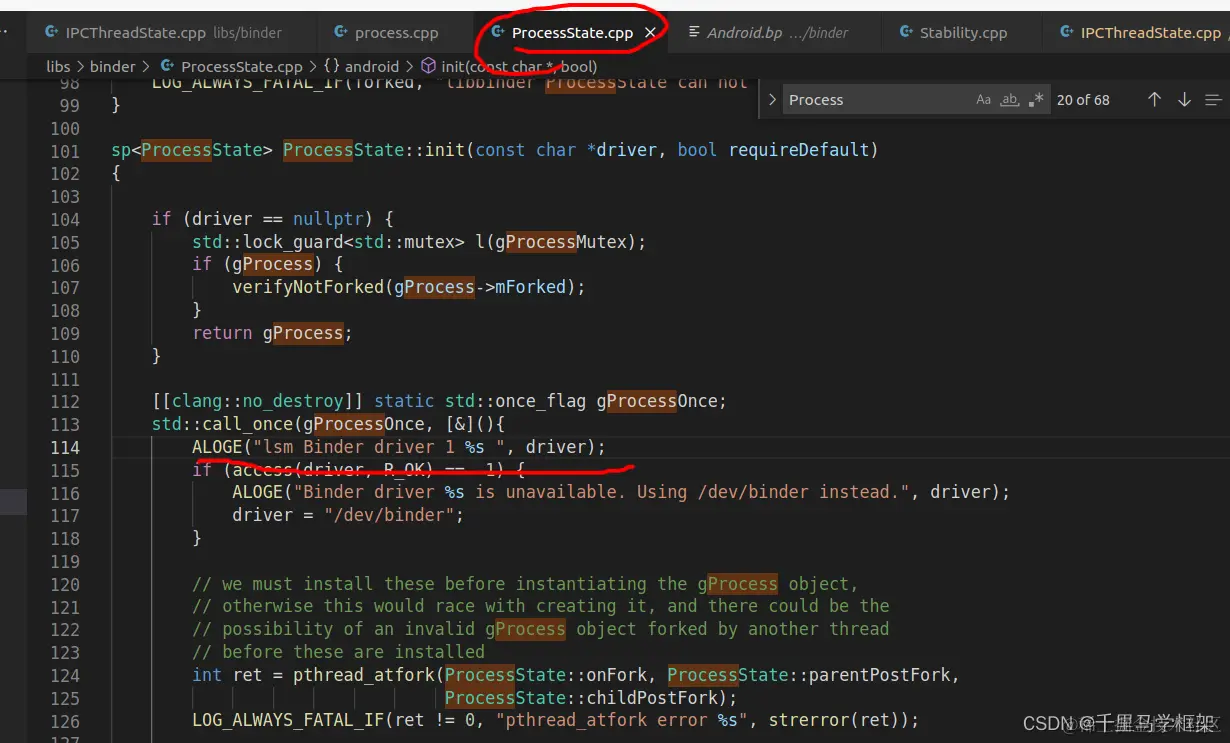Screen dimensions: 1230x743
Task: Click 'requireDefault' parameter on line 101
Action: pos(798,151)
